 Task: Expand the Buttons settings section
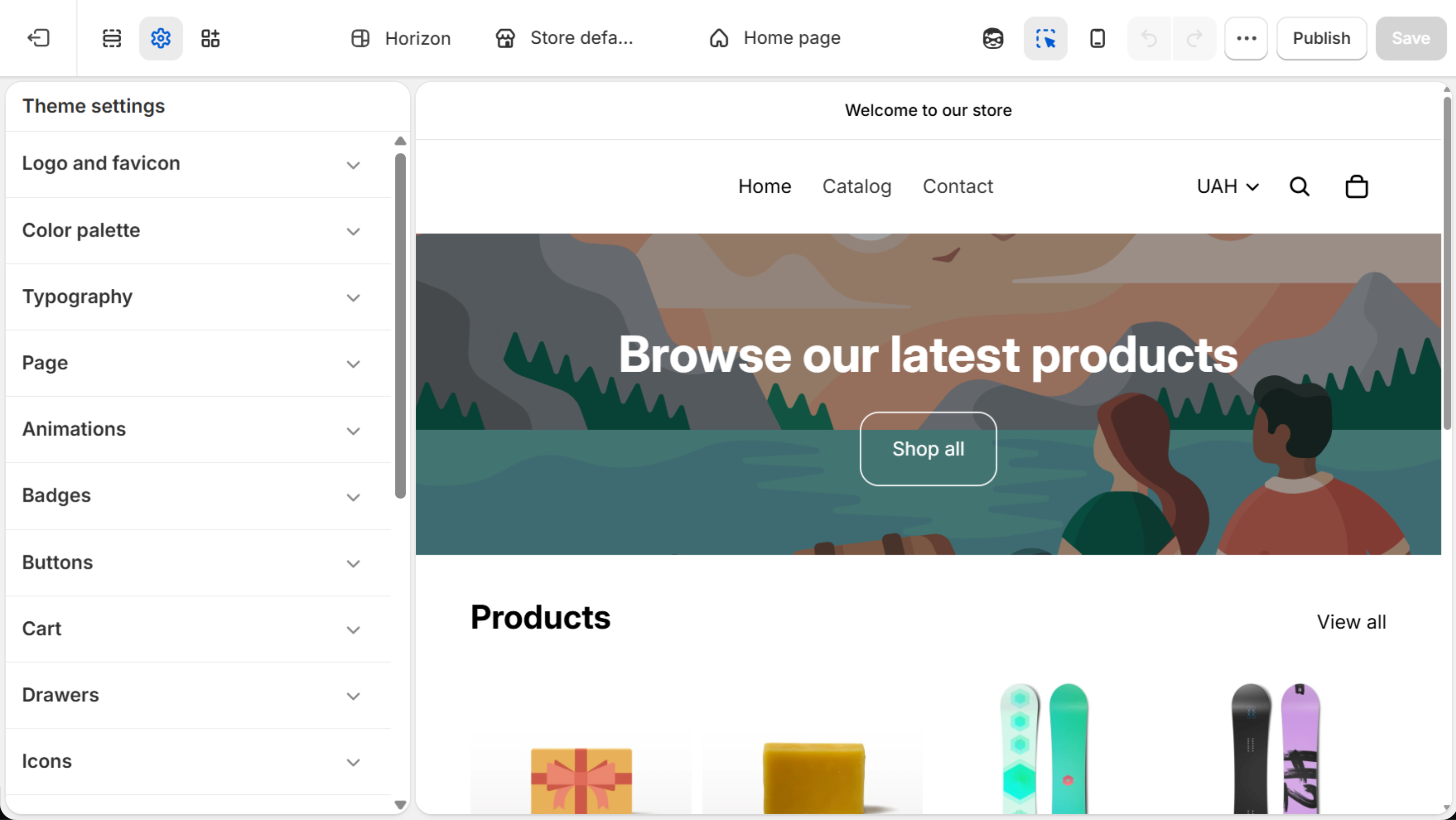(x=198, y=563)
